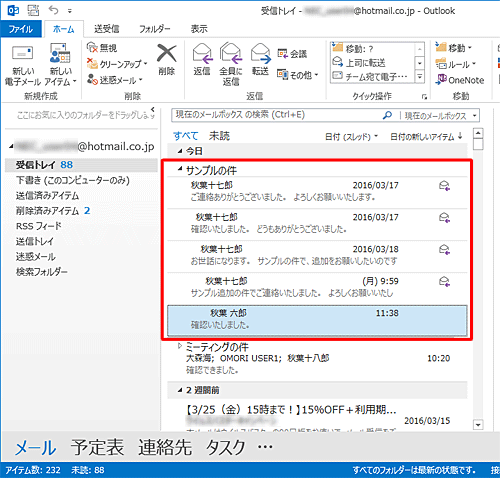Image resolution: width=500 pixels, height=478 pixels.
Task: Switch to 連絡先 contacts view
Action: [x=165, y=447]
